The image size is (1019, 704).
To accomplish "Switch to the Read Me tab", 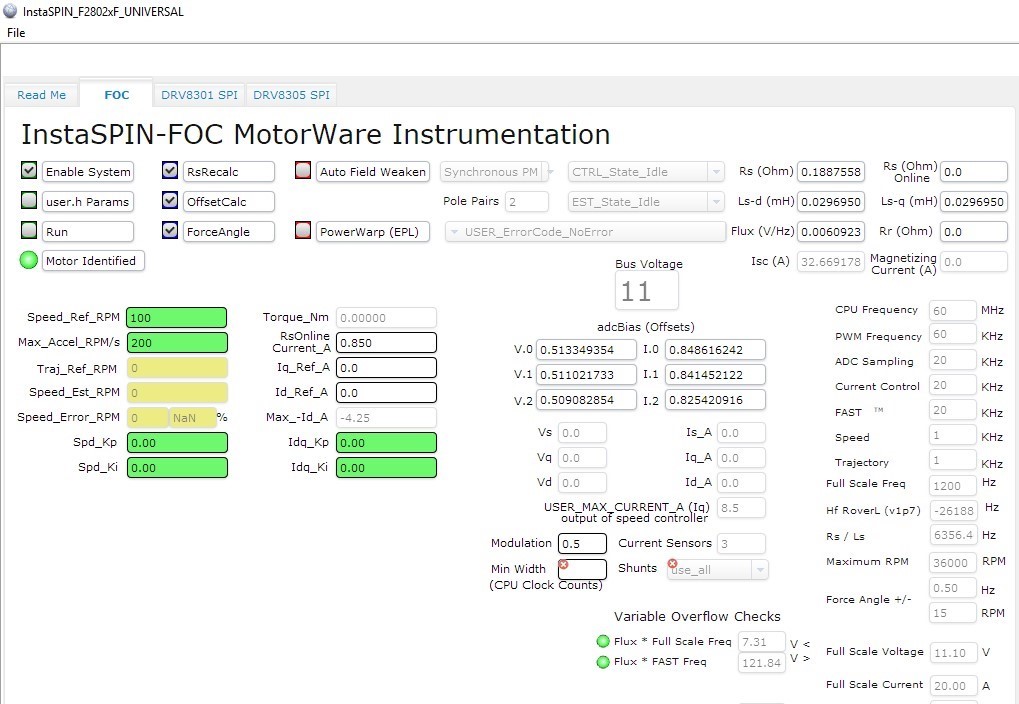I will [x=42, y=95].
